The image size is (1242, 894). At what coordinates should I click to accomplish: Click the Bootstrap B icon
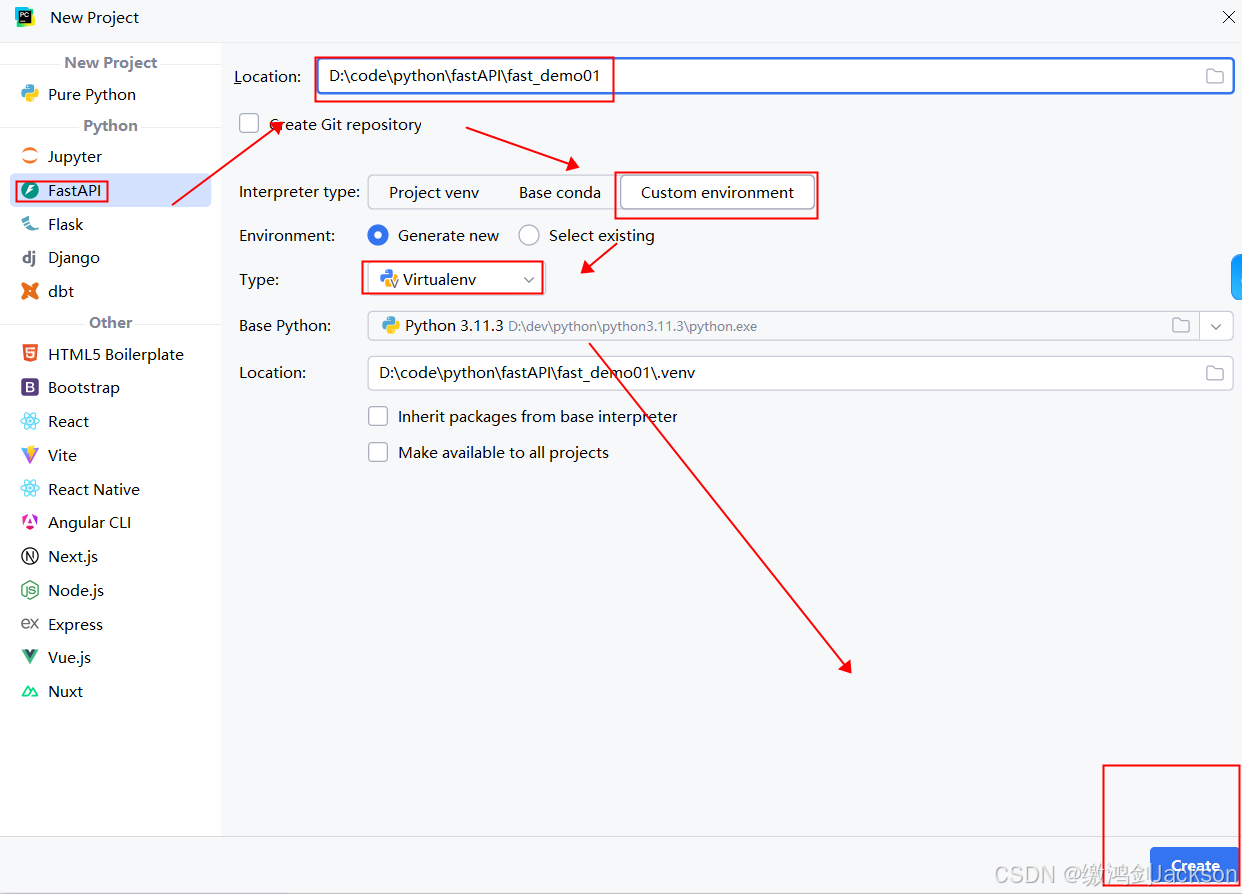pos(30,387)
